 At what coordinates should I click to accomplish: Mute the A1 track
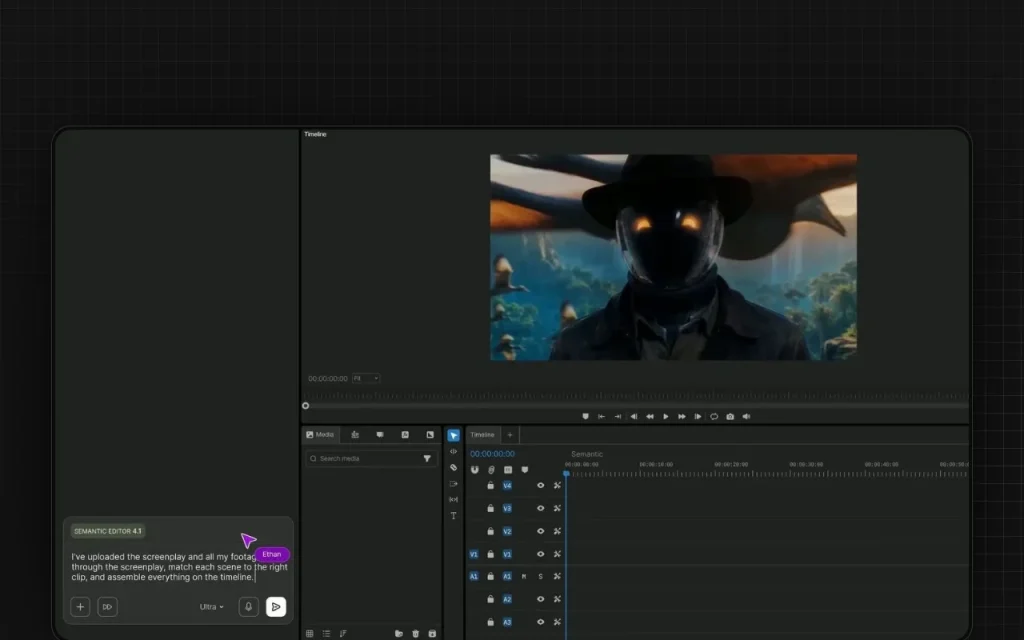pos(524,577)
